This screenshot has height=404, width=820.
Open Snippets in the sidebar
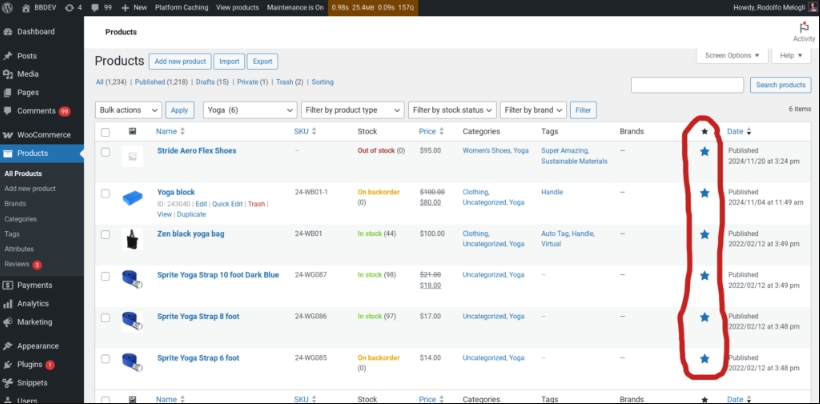pyautogui.click(x=32, y=383)
